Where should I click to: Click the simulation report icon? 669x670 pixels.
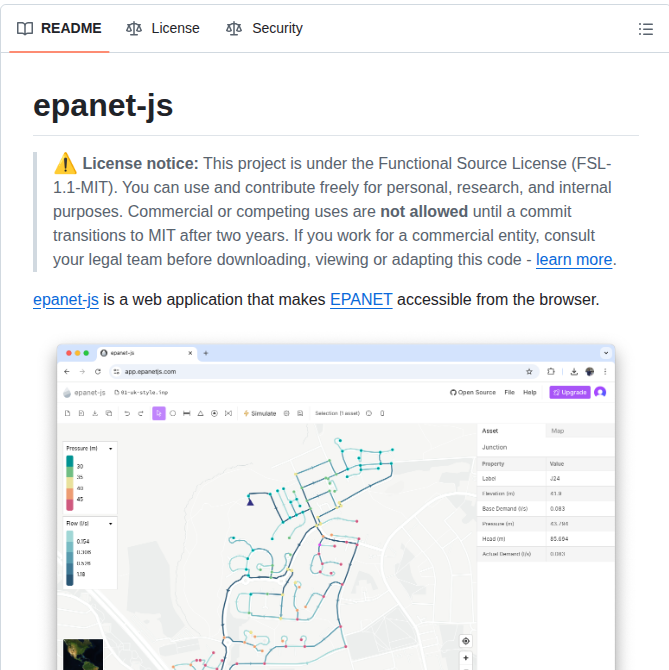coord(300,413)
